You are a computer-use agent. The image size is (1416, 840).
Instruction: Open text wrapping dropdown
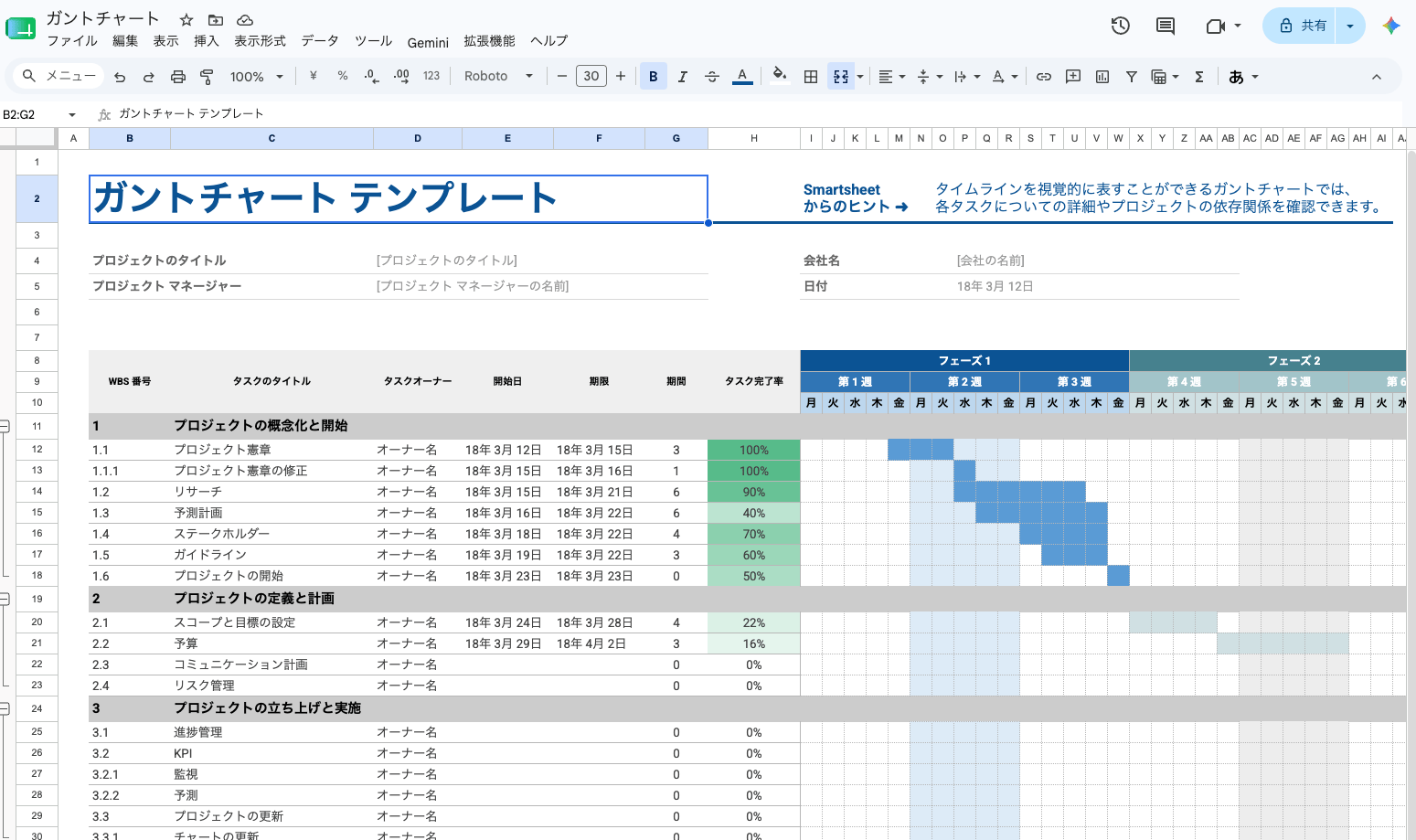tap(966, 77)
